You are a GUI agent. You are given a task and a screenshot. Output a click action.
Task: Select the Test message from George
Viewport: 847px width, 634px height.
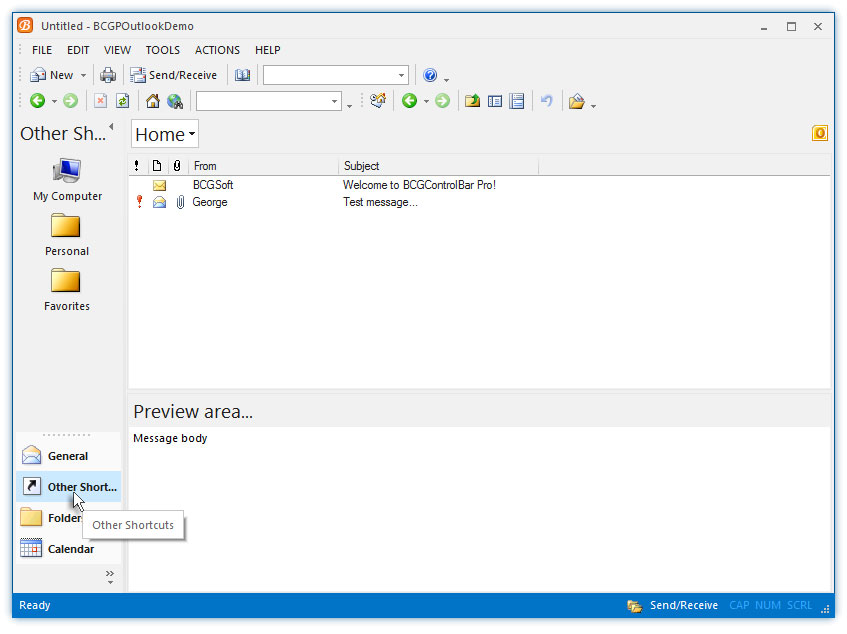tap(380, 202)
